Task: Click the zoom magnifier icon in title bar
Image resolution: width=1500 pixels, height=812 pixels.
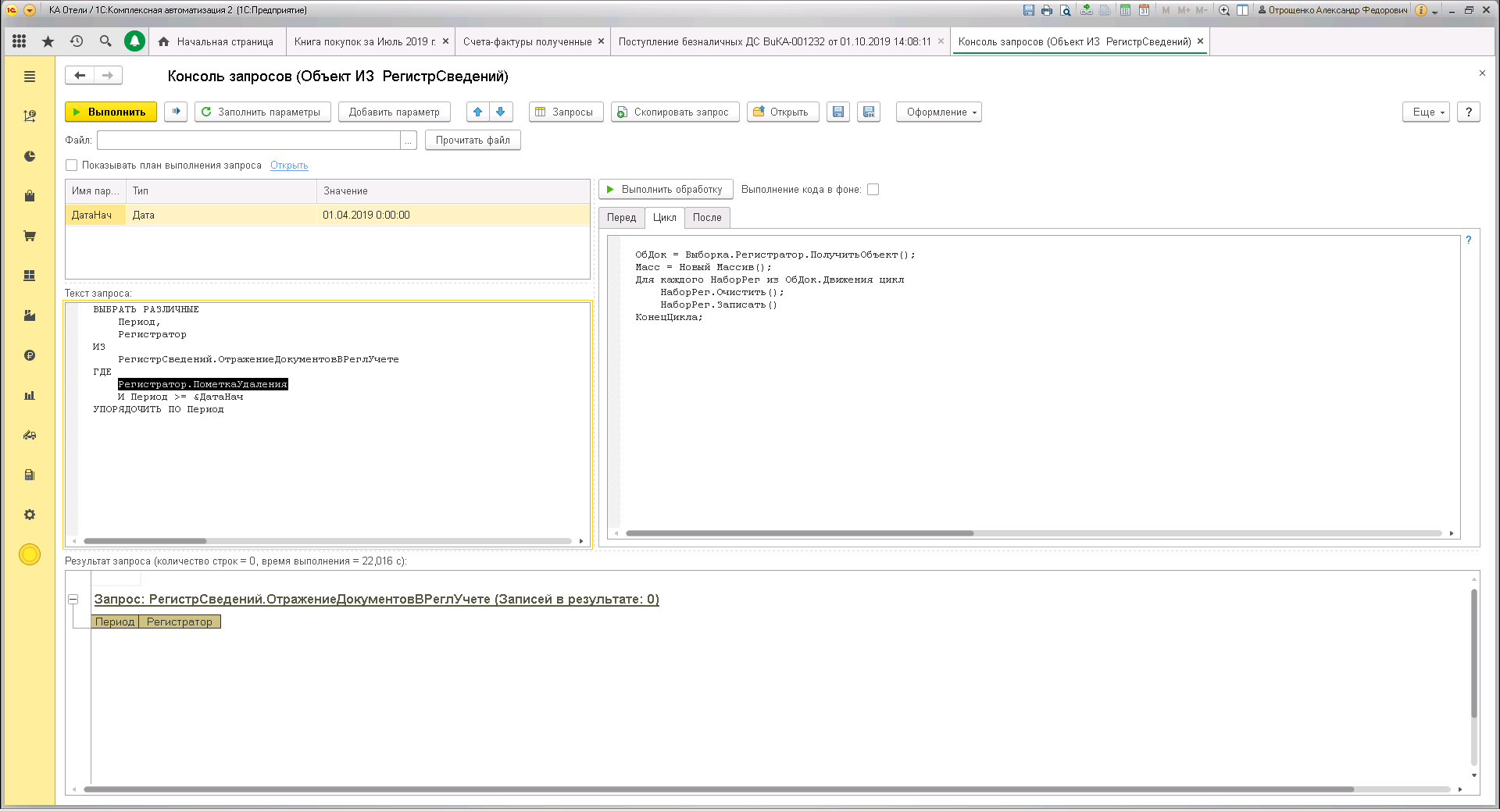Action: tap(1224, 10)
